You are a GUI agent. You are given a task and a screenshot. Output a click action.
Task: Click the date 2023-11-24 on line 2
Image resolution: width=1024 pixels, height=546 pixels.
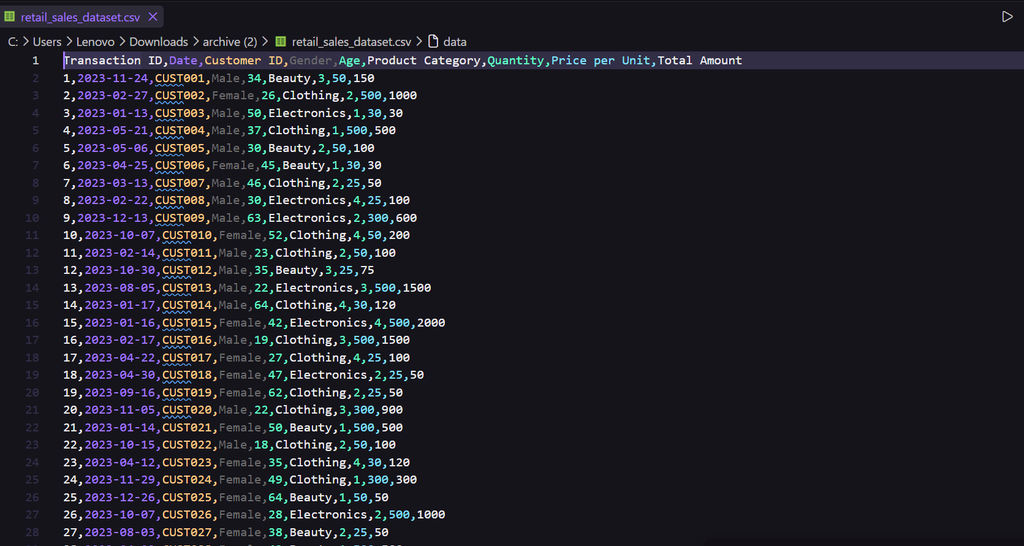pos(113,78)
